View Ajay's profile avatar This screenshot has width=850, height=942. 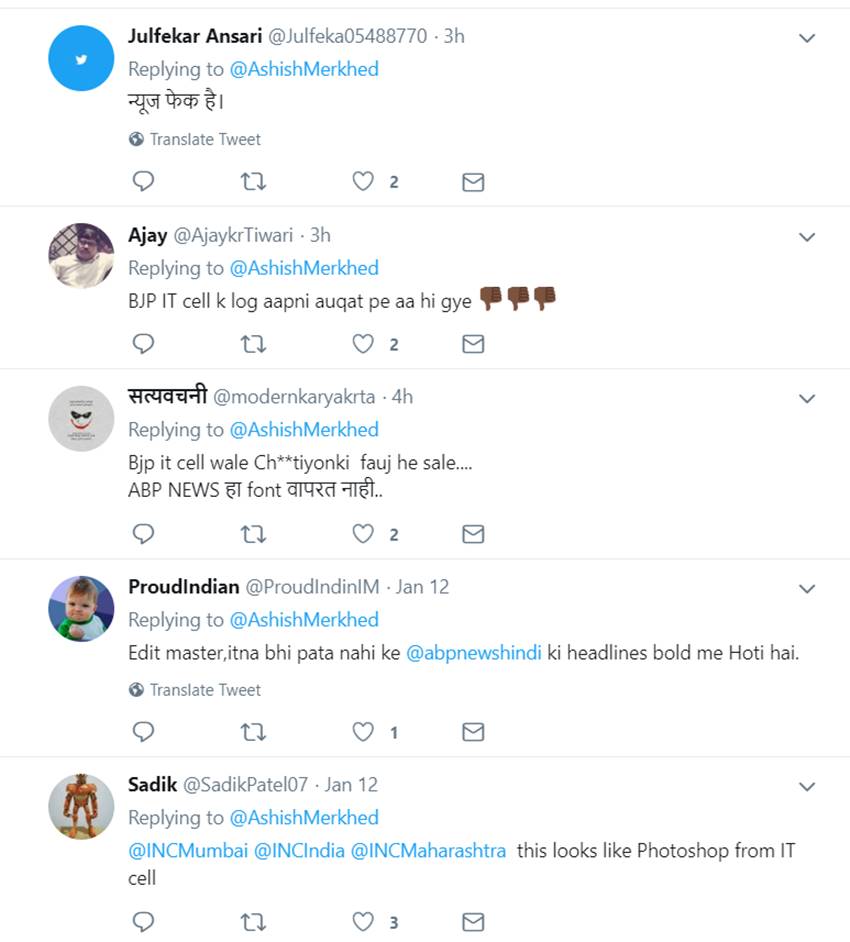[x=81, y=256]
